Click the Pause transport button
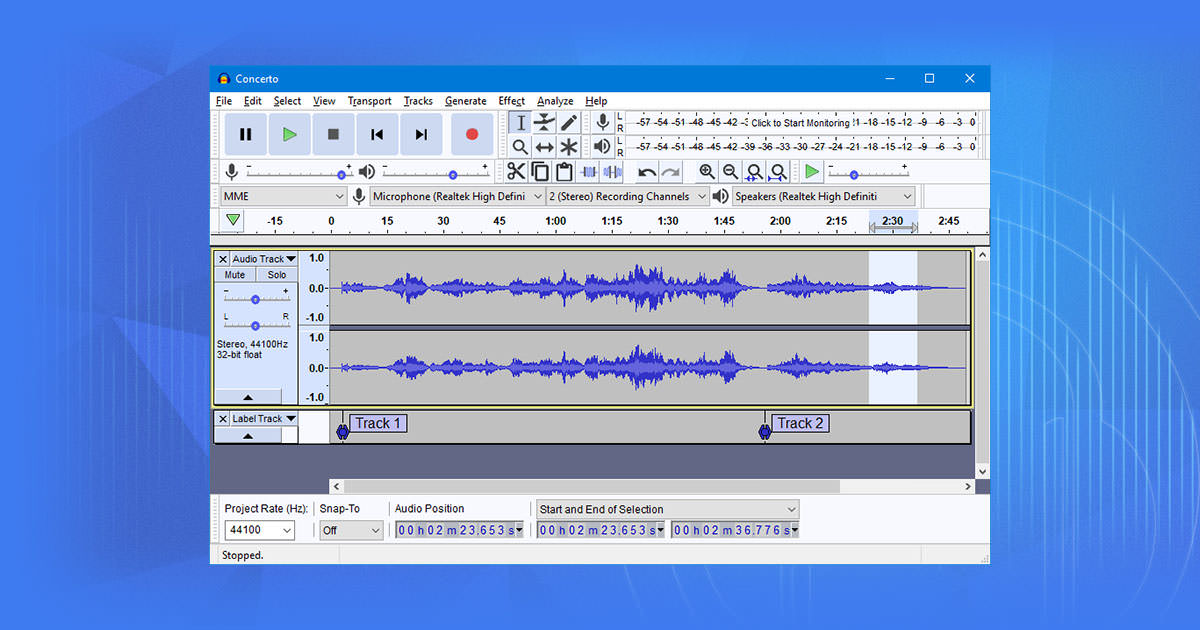This screenshot has height=630, width=1200. [x=245, y=134]
